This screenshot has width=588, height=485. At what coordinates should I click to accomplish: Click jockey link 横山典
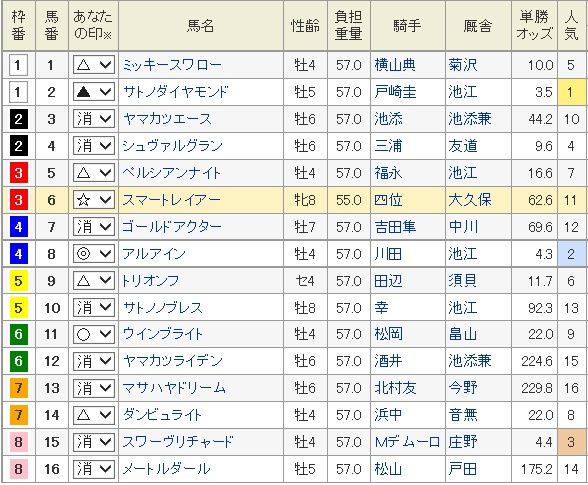(395, 65)
